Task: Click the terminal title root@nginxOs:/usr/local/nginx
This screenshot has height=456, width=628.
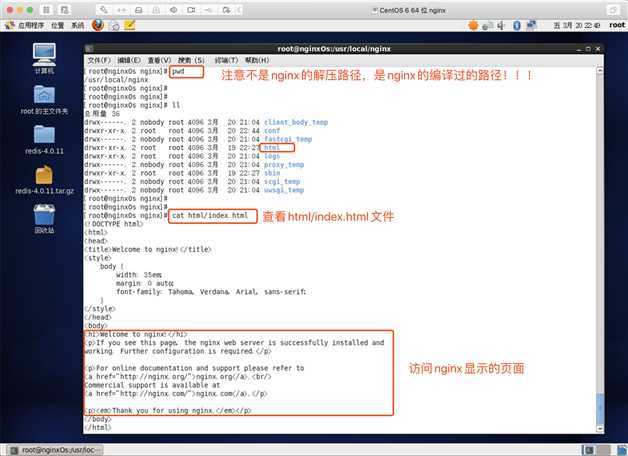Action: point(334,49)
